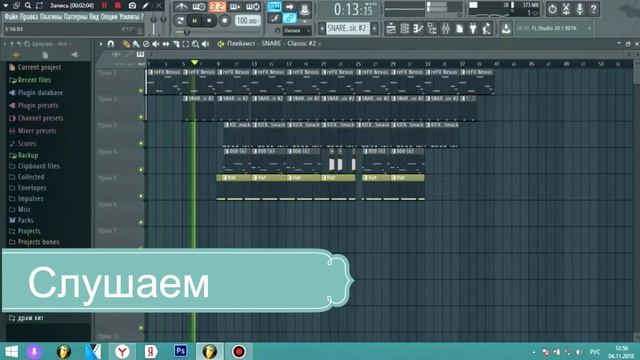Pause playback with the transport play button
This screenshot has height=360, width=640.
(x=195, y=21)
